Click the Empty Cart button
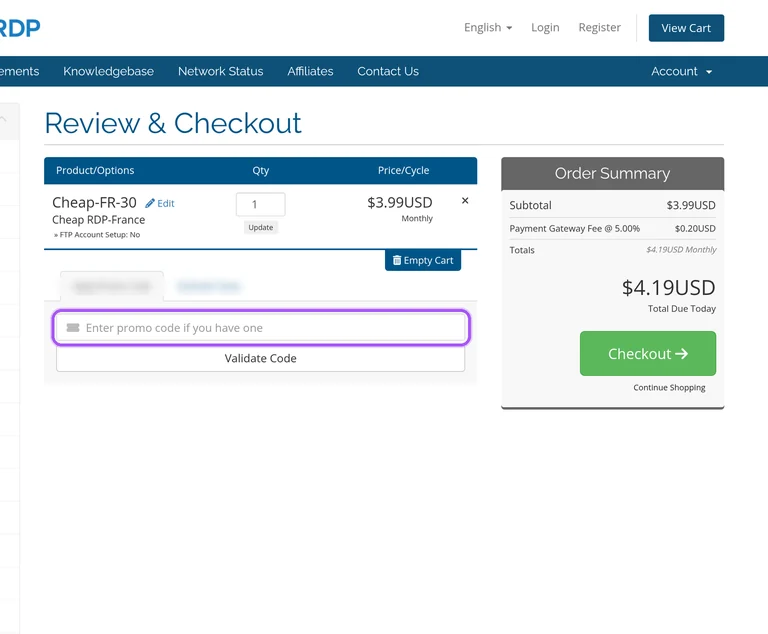The height and width of the screenshot is (634, 768). point(423,260)
